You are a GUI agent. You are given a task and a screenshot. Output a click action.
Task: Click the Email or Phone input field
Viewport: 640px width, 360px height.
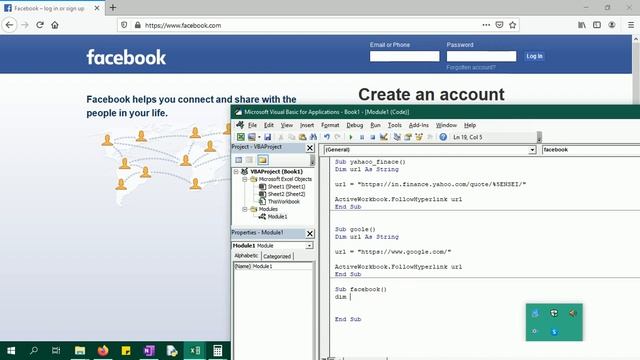click(x=404, y=56)
